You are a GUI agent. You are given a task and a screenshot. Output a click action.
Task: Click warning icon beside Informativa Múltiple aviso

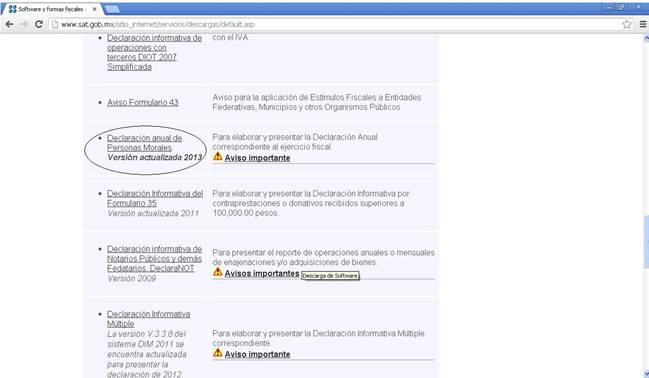coord(217,353)
